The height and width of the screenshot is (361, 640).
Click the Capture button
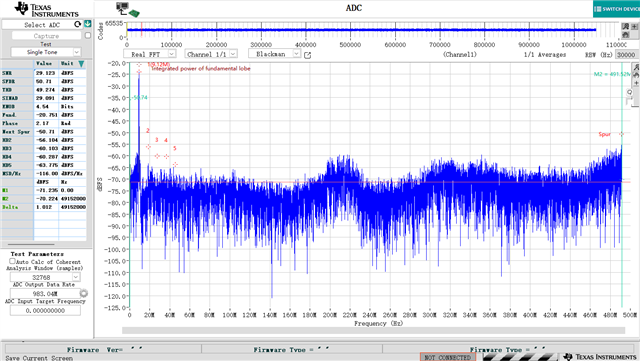[47, 36]
